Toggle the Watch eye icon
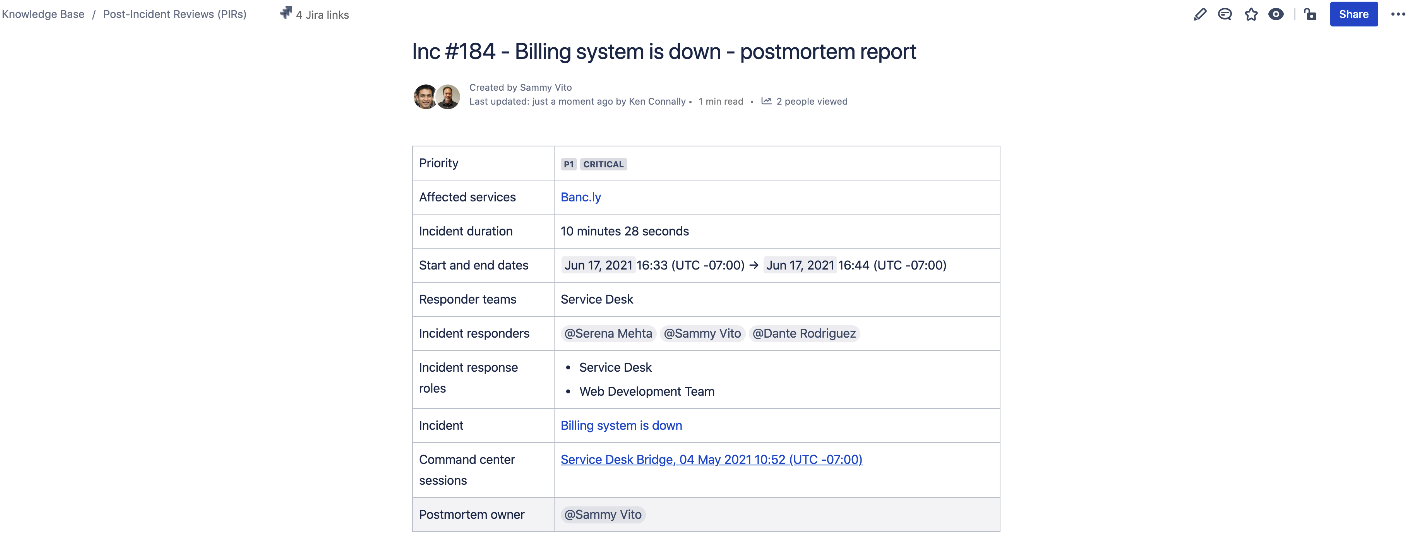The width and height of the screenshot is (1417, 545). 1276,14
